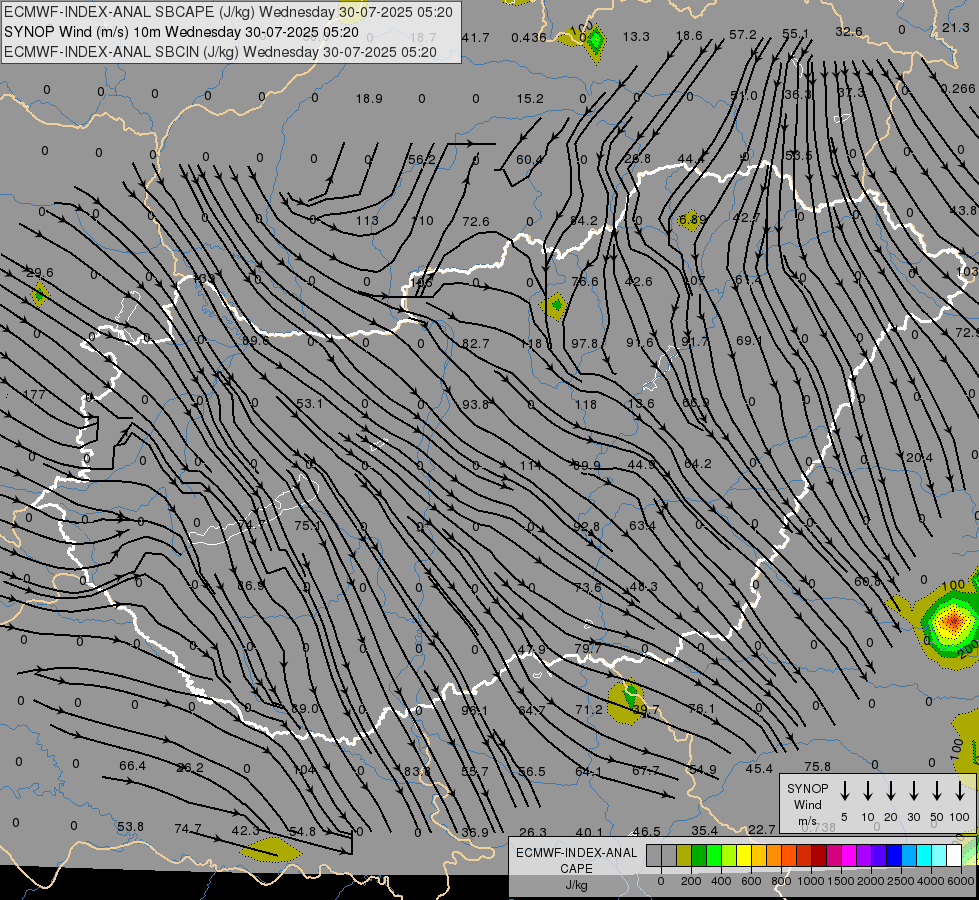This screenshot has height=900, width=979.
Task: Click the grid value 64.2
Action: tap(698, 463)
